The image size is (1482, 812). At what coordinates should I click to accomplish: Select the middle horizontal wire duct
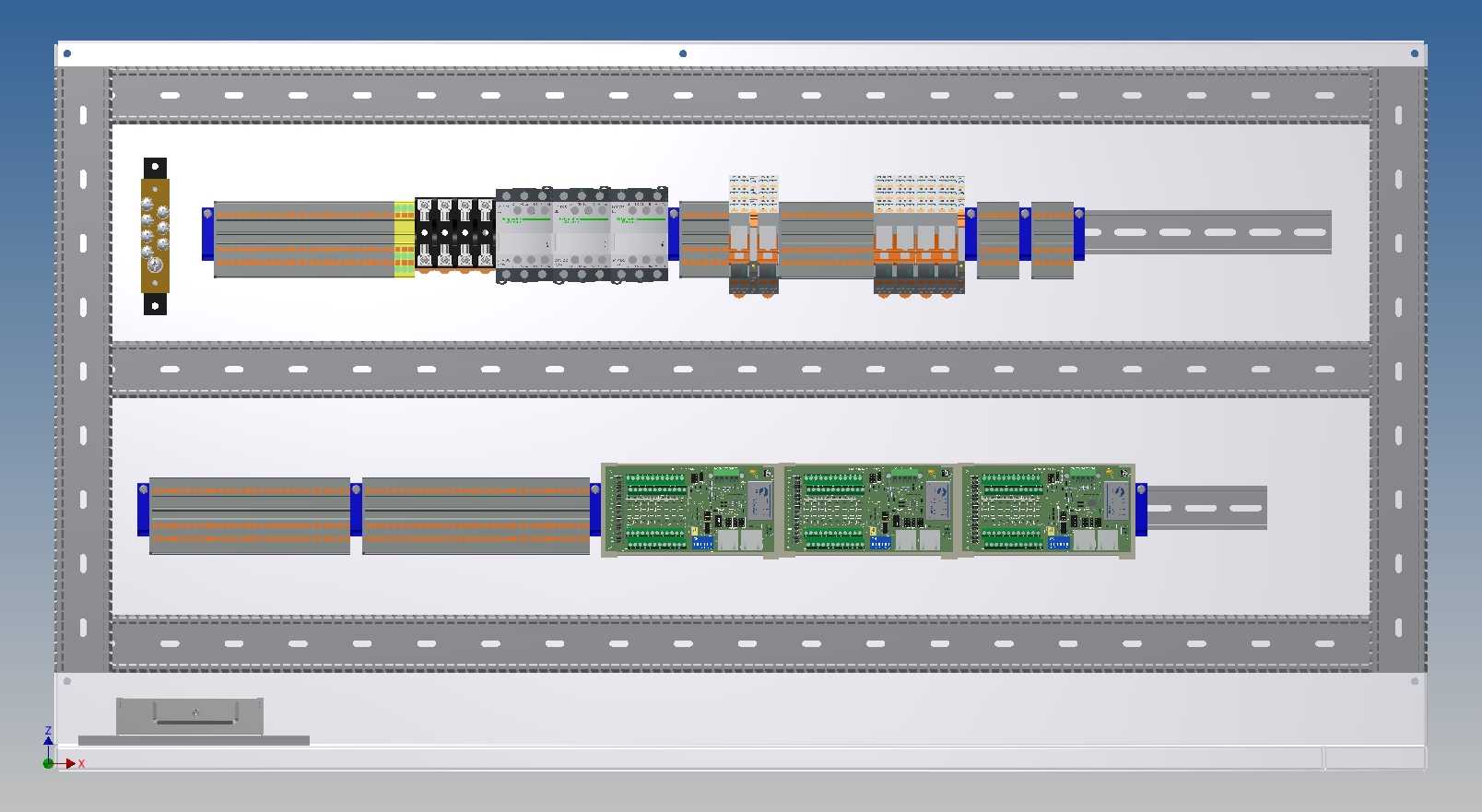741,369
